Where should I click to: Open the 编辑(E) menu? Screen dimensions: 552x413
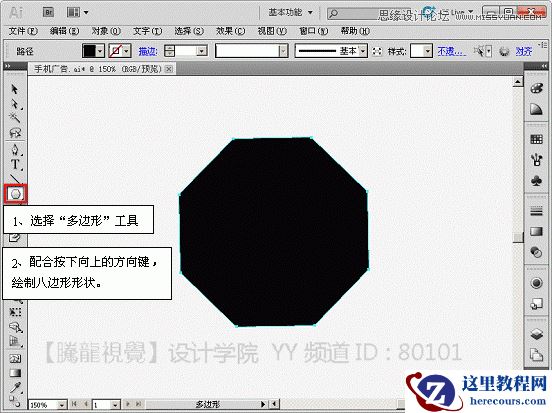click(64, 31)
